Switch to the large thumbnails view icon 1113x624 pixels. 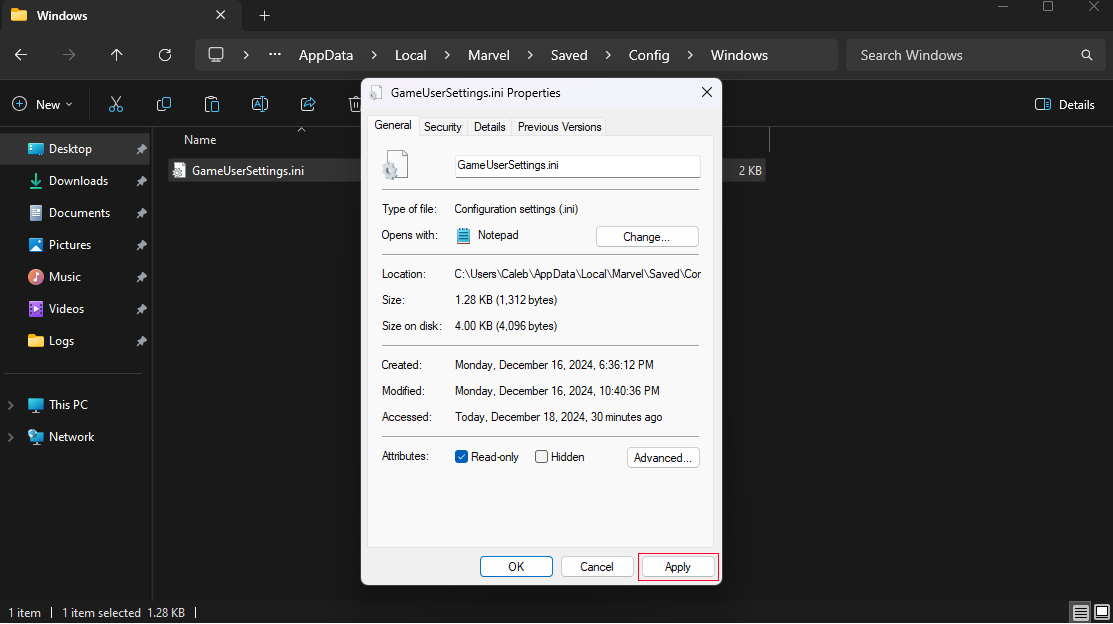(1102, 612)
